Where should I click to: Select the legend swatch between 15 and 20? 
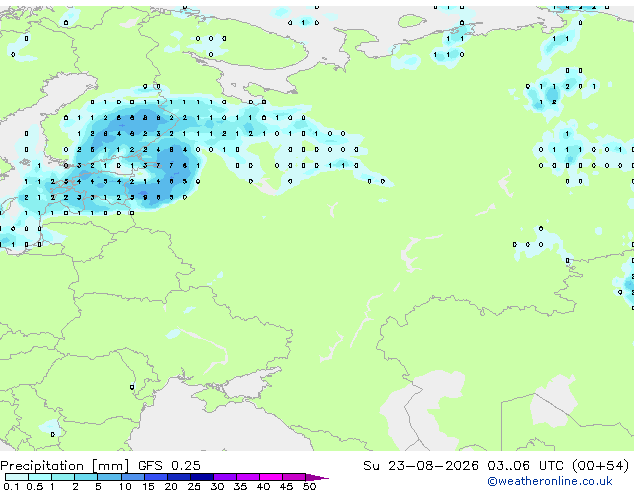[156, 477]
